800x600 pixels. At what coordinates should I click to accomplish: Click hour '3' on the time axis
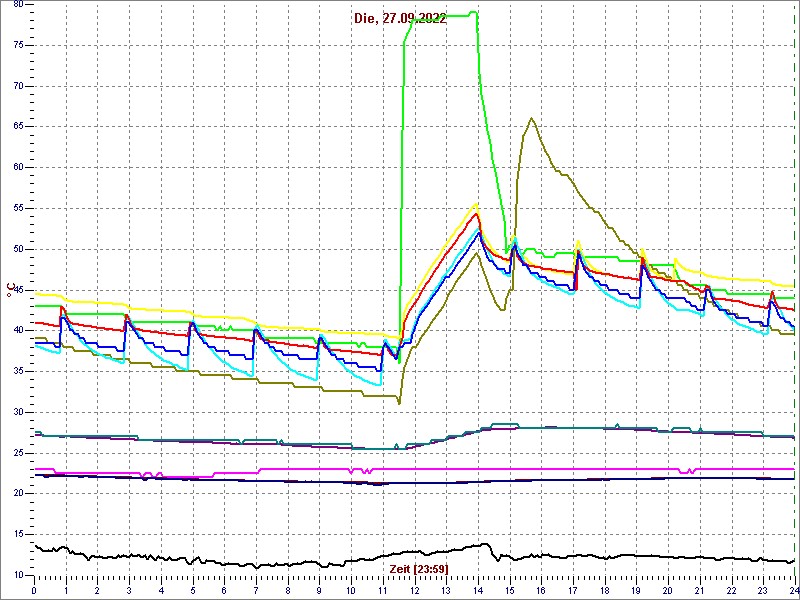[129, 591]
